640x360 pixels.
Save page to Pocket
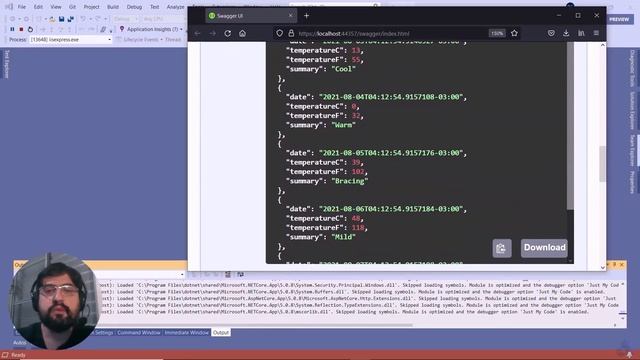pos(551,33)
